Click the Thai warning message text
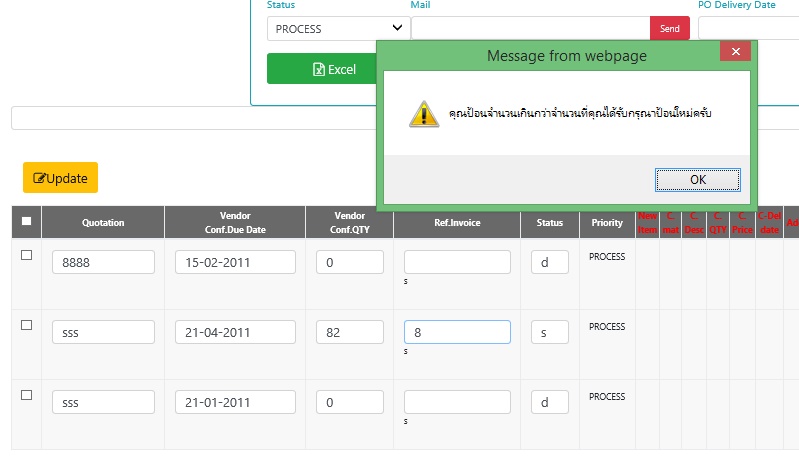Viewport: 799px width, 467px height. point(580,113)
